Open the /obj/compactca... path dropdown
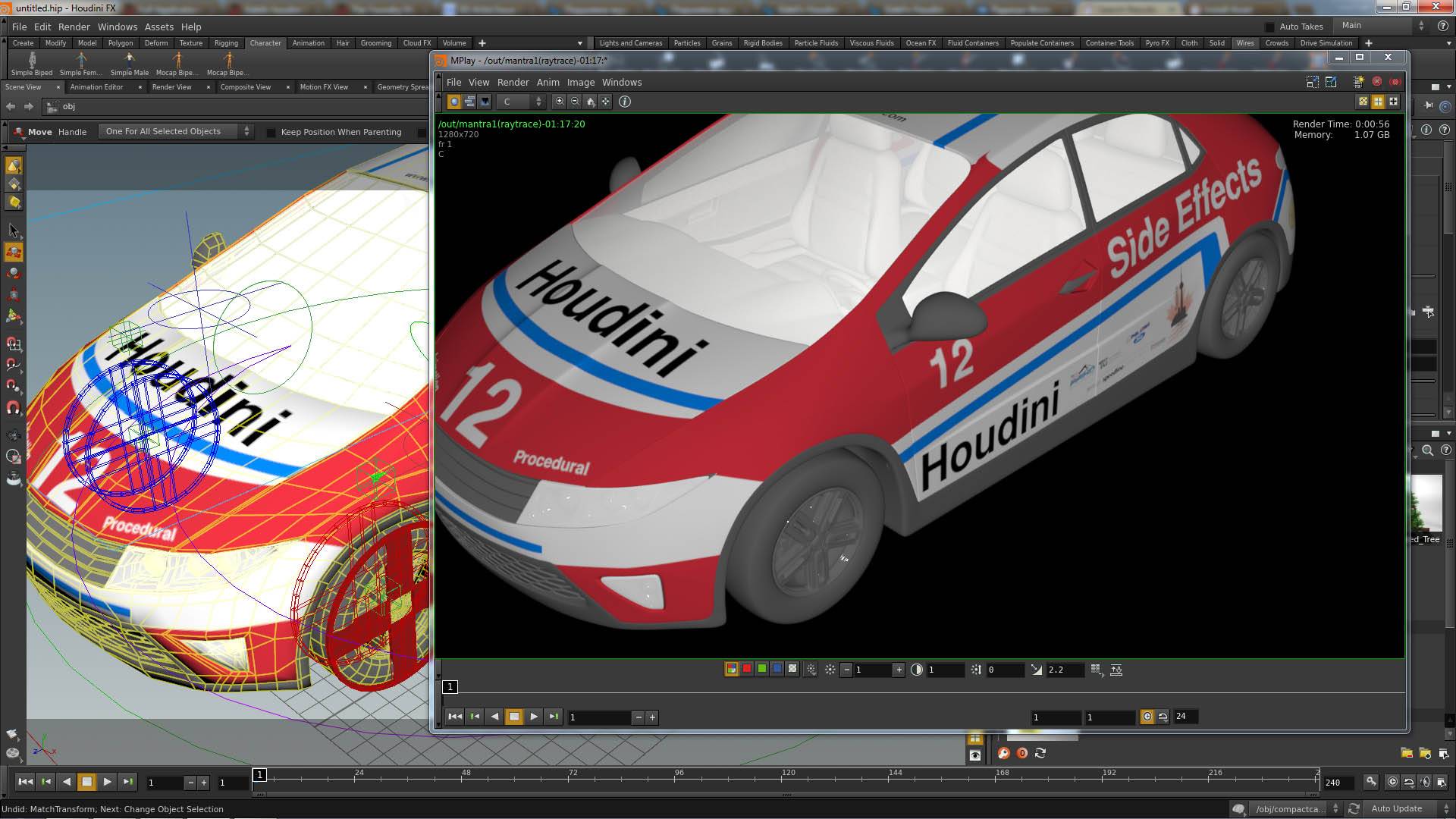 coord(1295,808)
